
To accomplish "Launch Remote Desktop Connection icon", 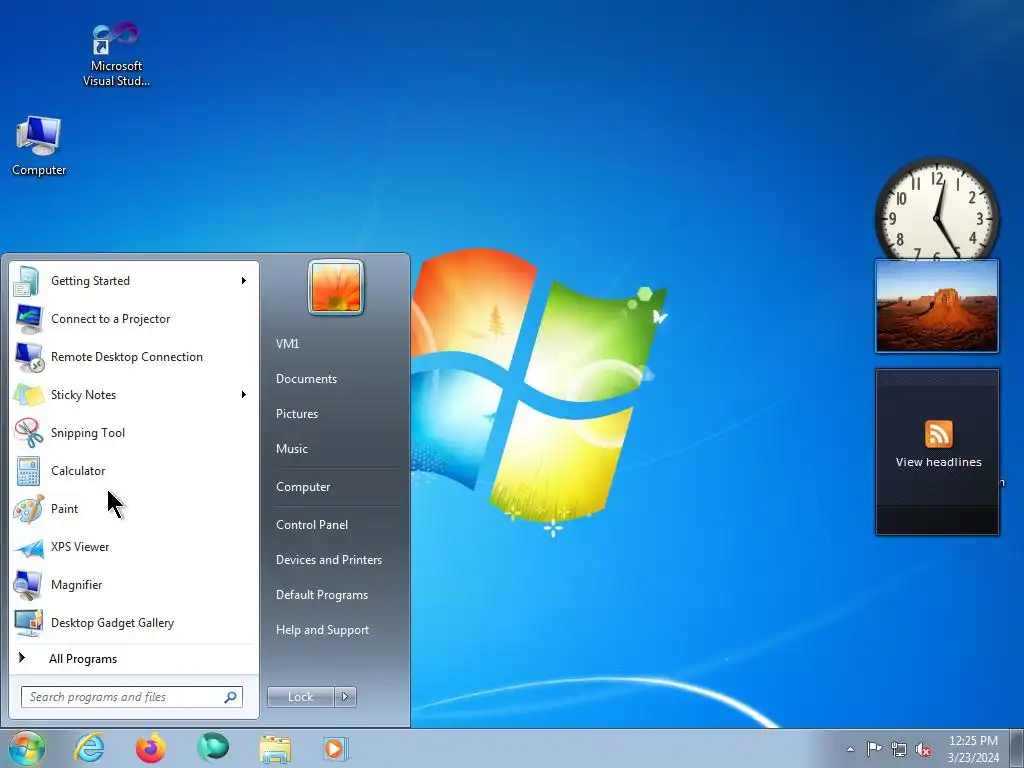I will pos(28,357).
